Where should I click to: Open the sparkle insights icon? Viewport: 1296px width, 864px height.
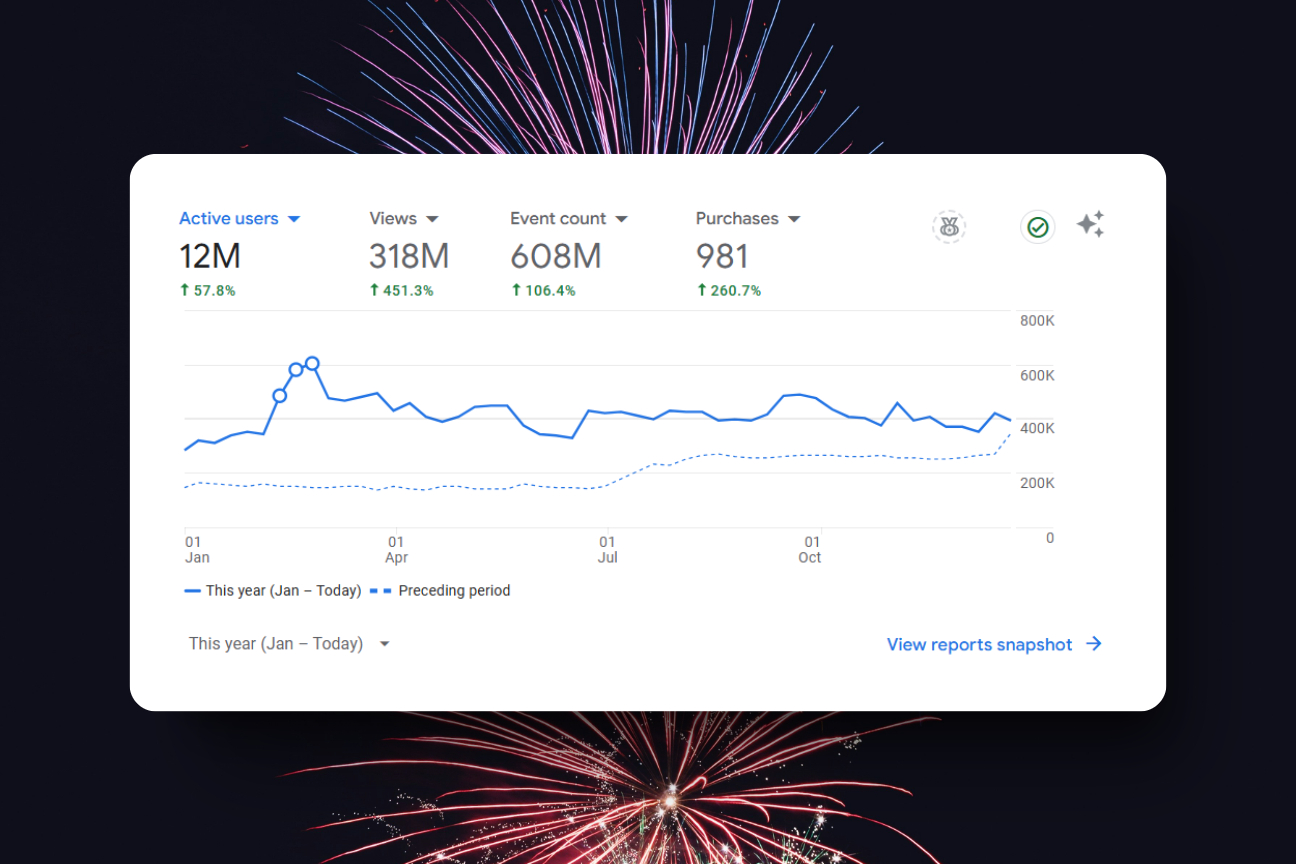[1090, 224]
